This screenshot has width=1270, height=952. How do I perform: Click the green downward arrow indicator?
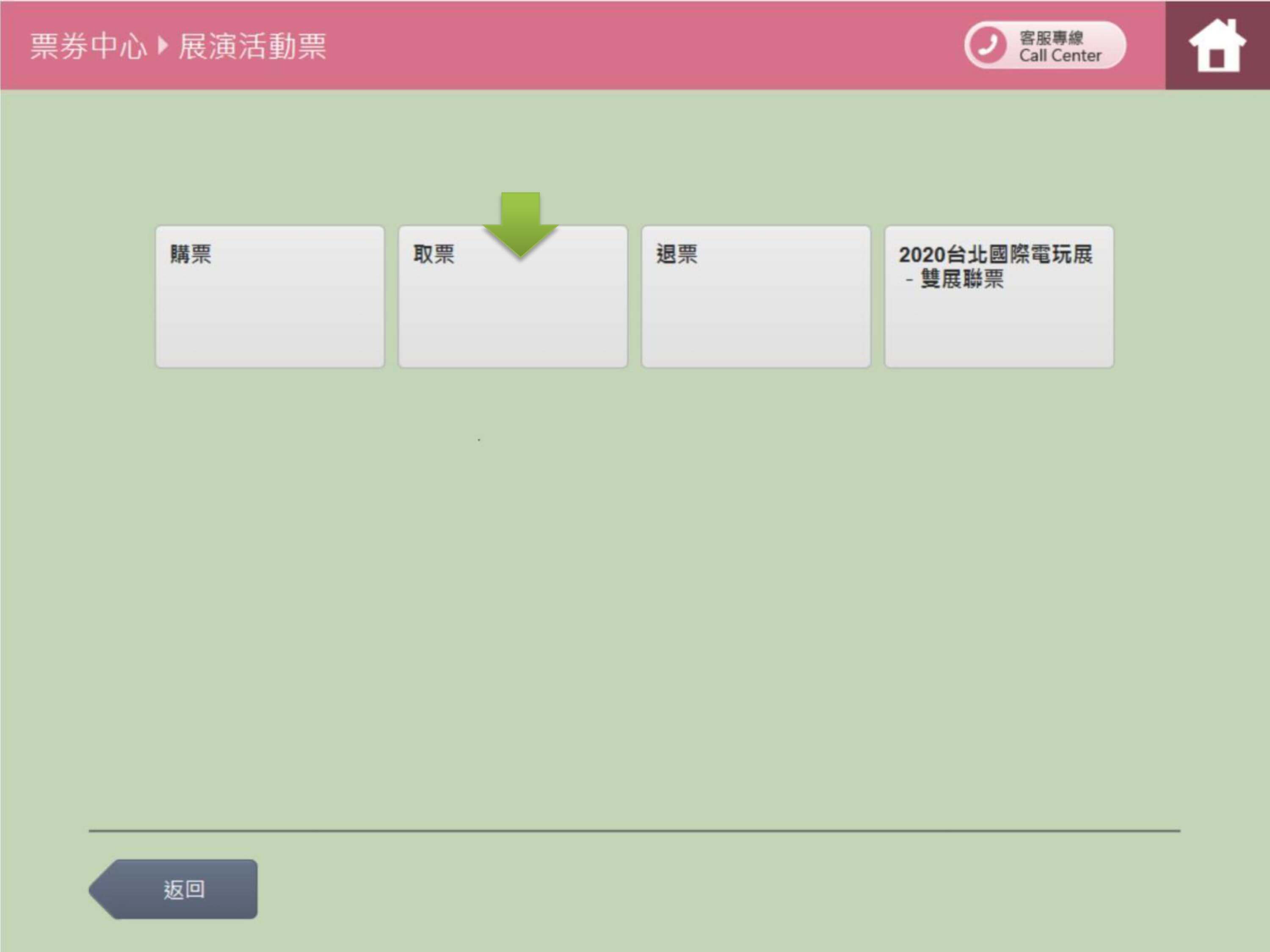[x=520, y=224]
